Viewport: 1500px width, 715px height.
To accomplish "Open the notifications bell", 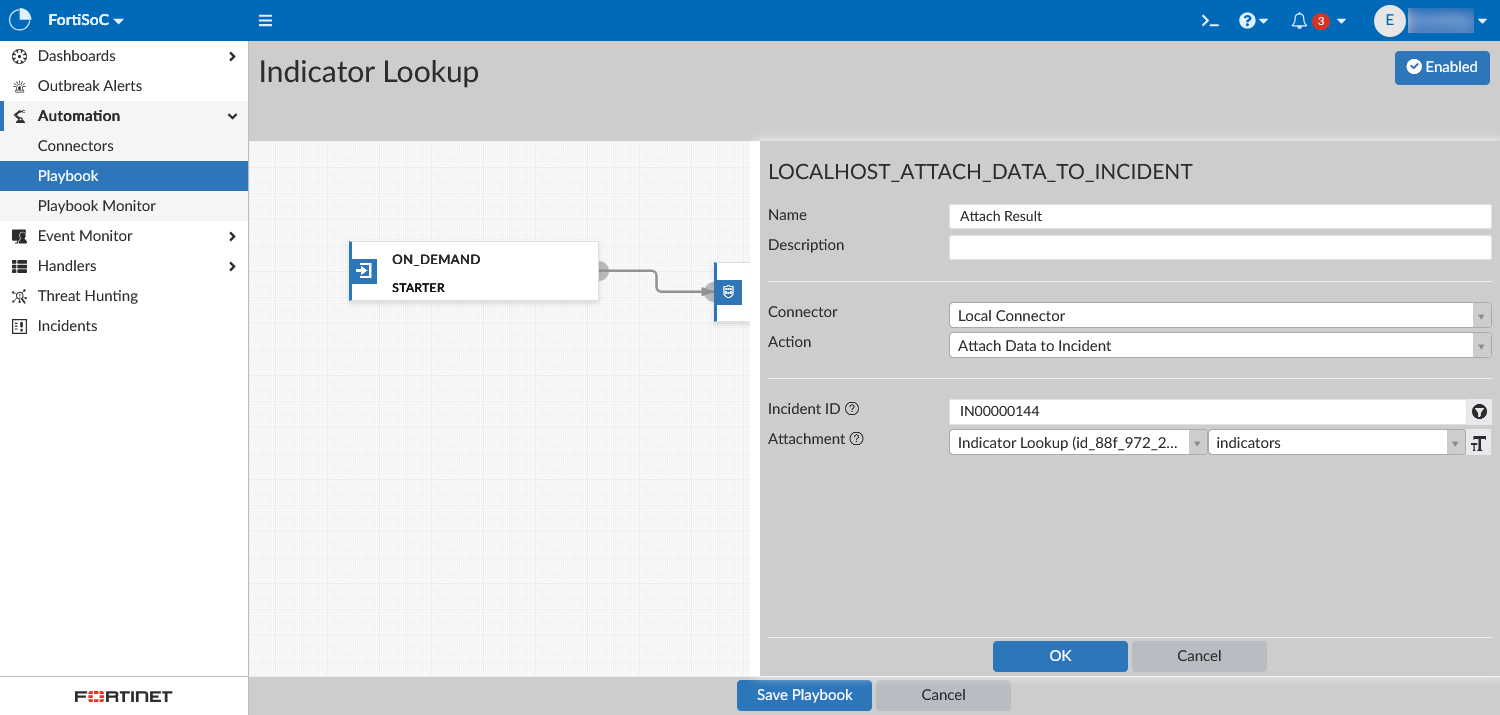I will [1300, 21].
